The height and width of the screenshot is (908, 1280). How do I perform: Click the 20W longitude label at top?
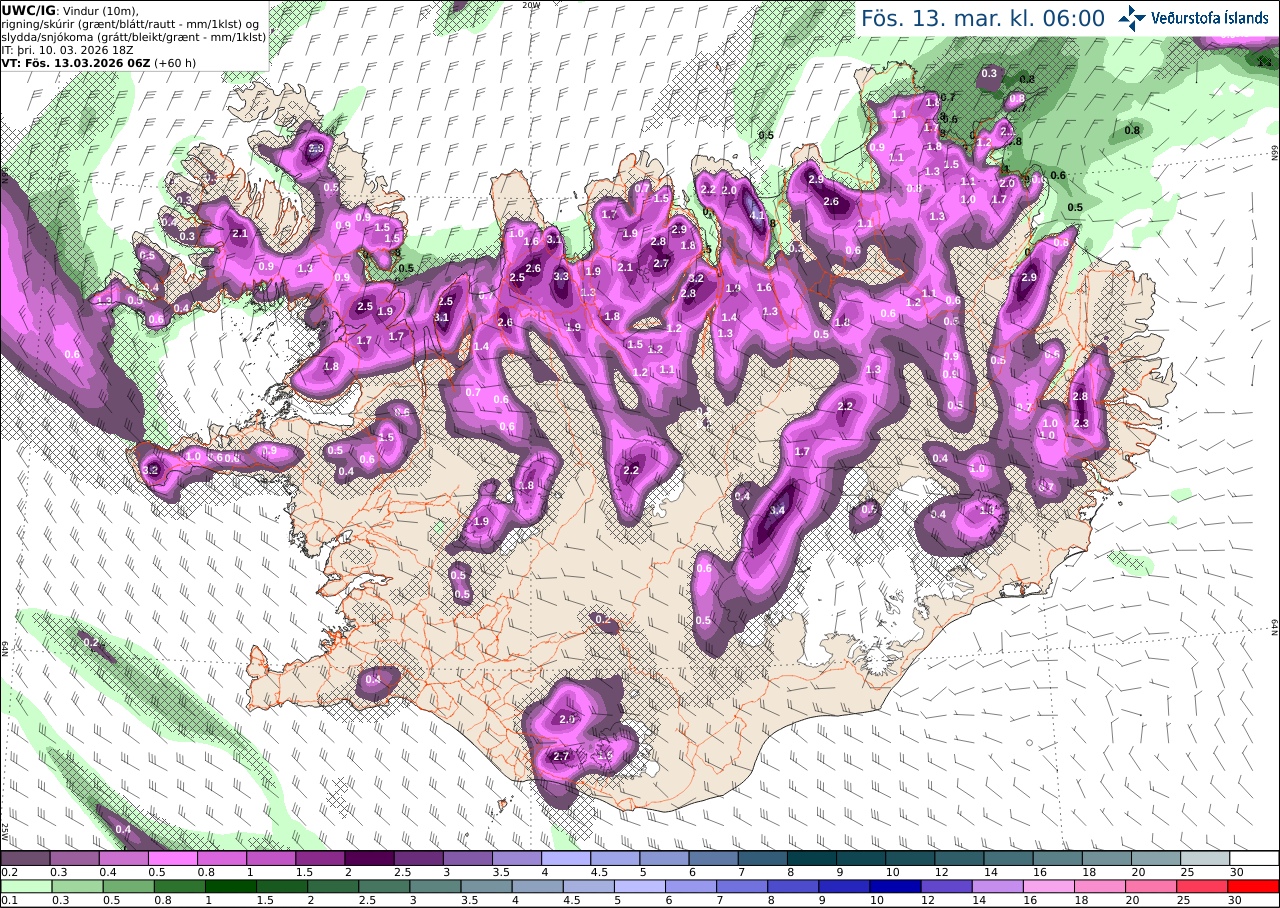tap(533, 4)
